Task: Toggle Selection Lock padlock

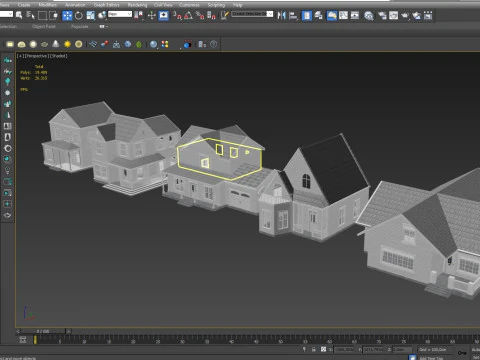Action: coord(314,349)
